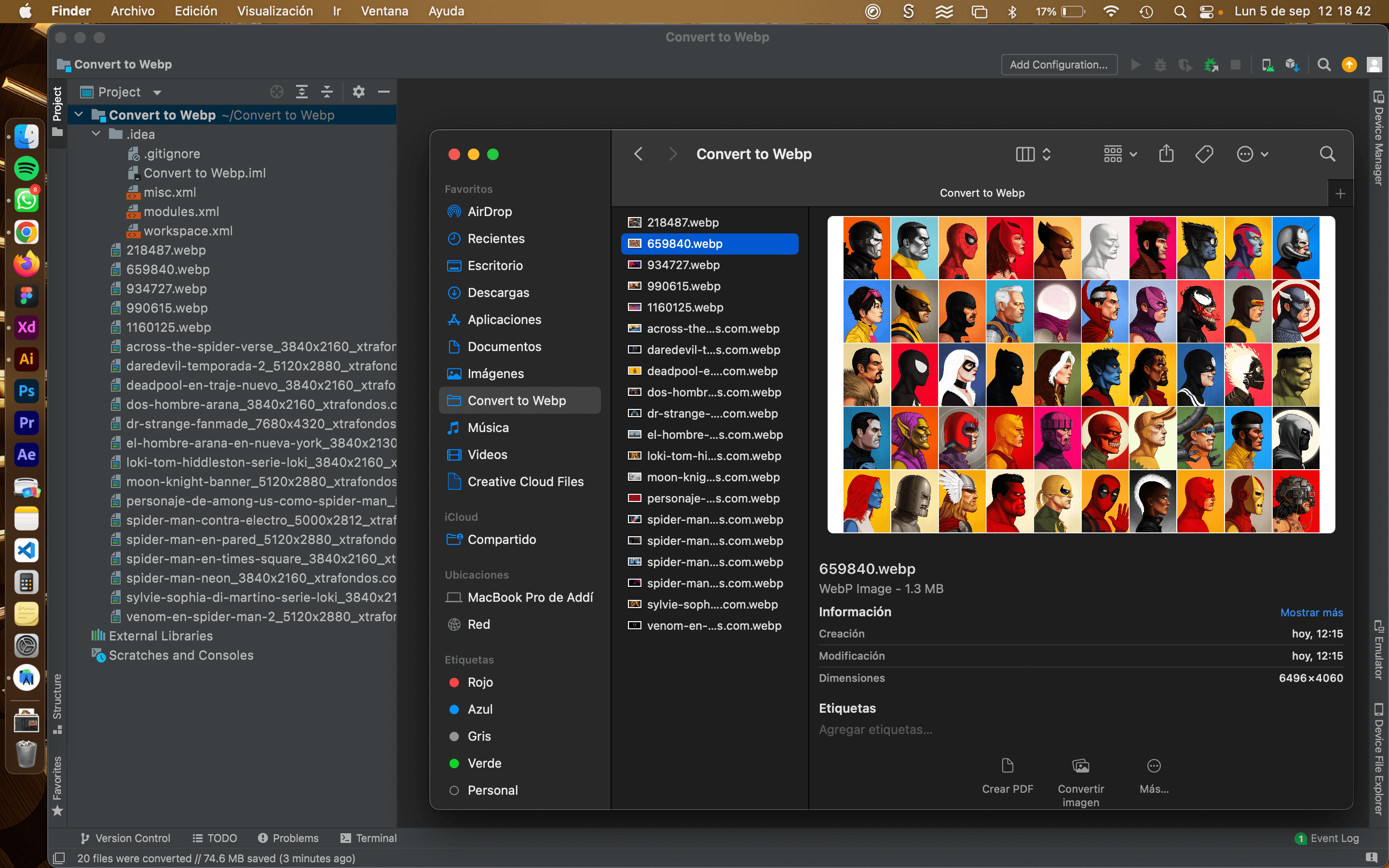Image resolution: width=1389 pixels, height=868 pixels.
Task: Click the Más... quick action
Action: click(1154, 776)
